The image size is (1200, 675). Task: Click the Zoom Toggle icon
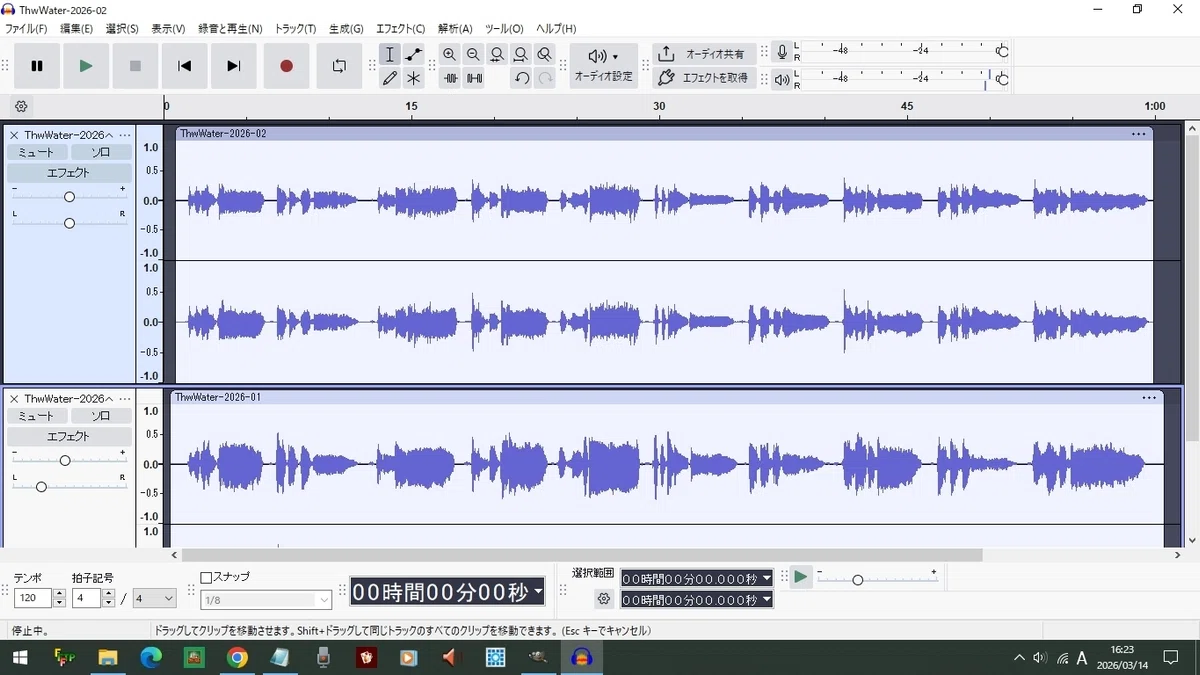pos(544,55)
